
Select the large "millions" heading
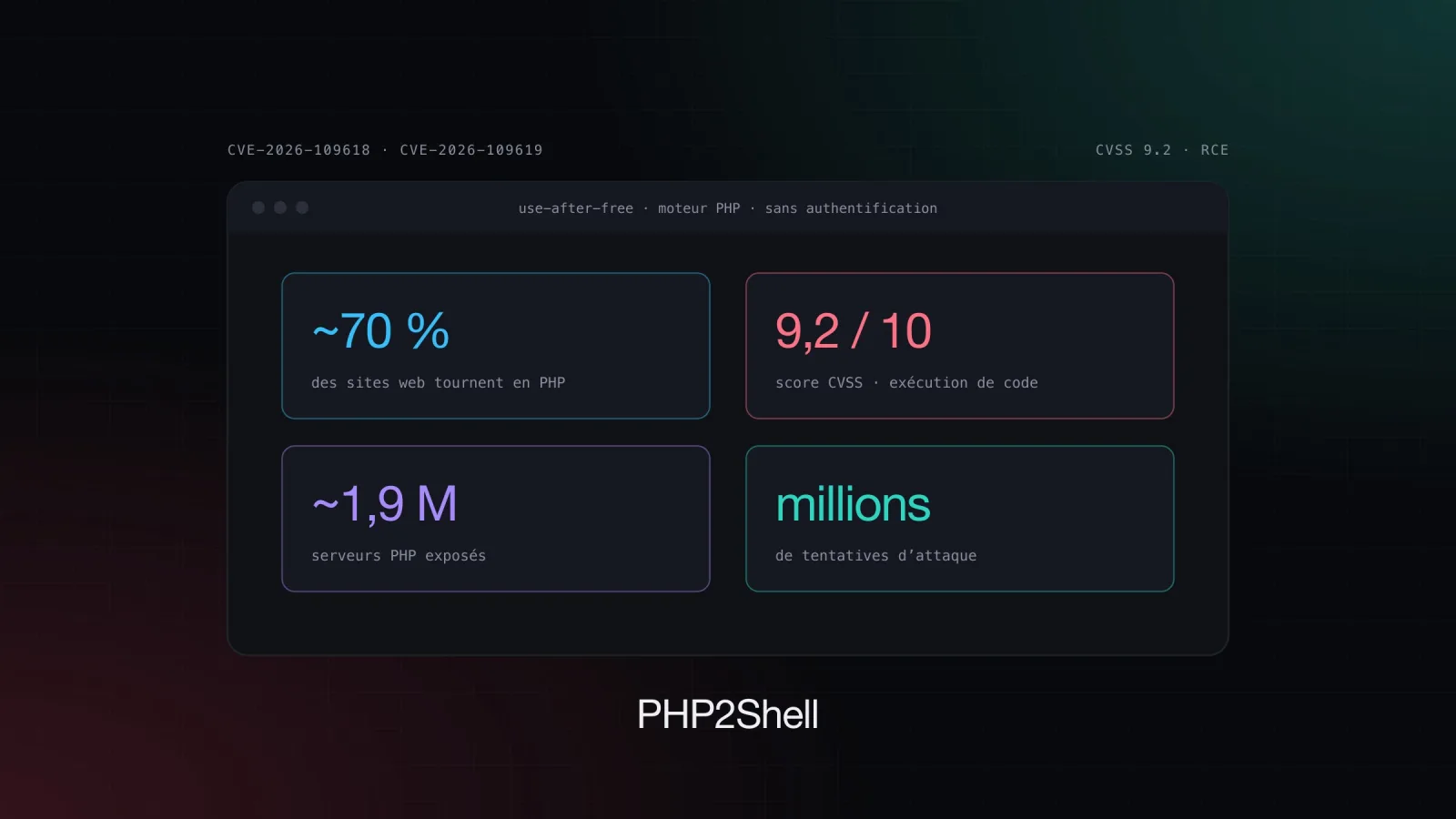point(853,504)
